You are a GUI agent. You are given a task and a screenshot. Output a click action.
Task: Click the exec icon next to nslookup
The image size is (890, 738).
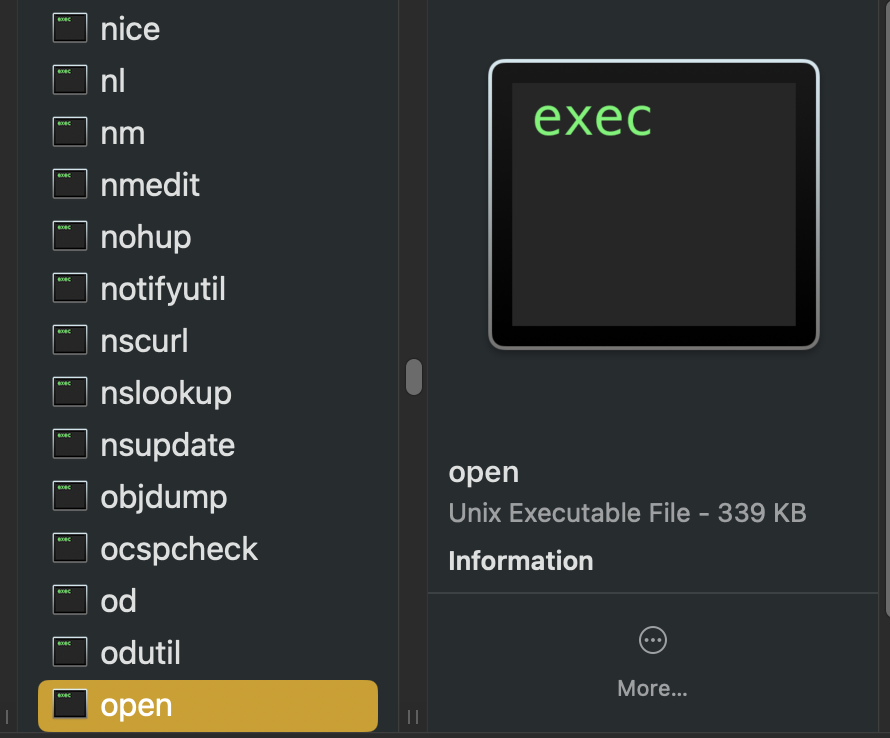(69, 393)
